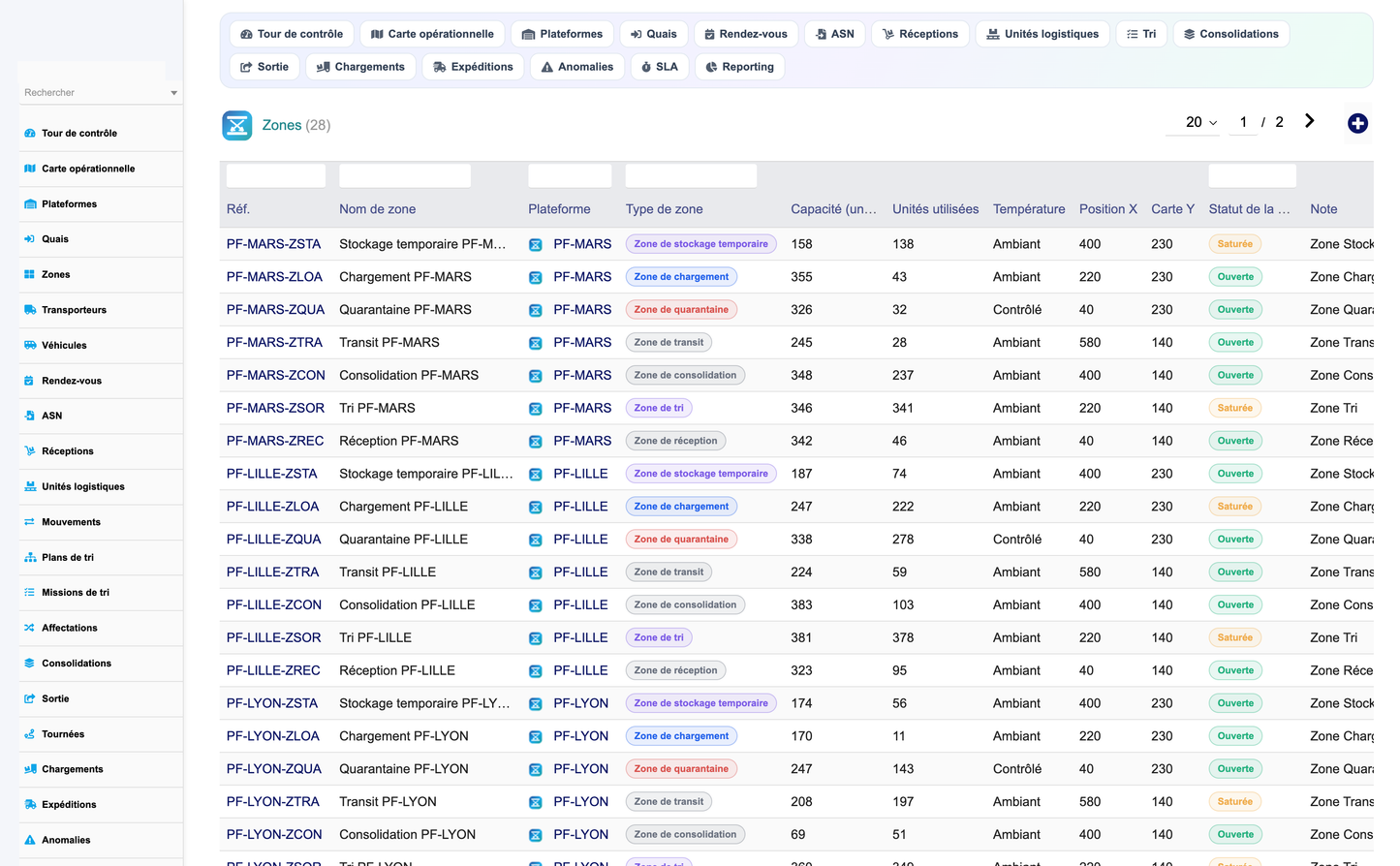
Task: Click the Type de zone filter field
Action: click(691, 175)
